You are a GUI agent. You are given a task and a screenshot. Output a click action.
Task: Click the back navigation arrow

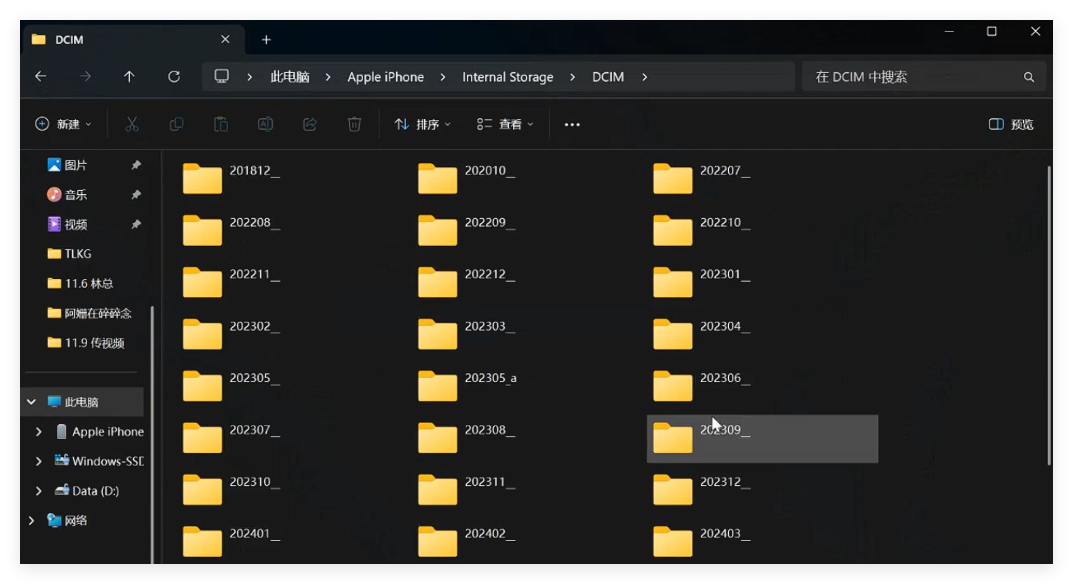(40, 76)
